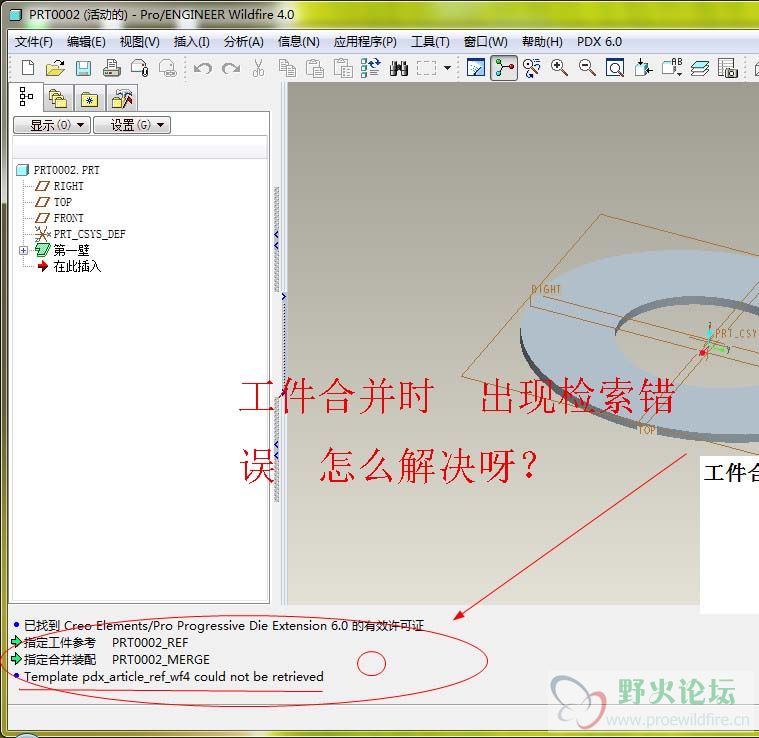Click the lower sash collapse arrow handle
Screen dimensions: 759x738
click(x=276, y=450)
